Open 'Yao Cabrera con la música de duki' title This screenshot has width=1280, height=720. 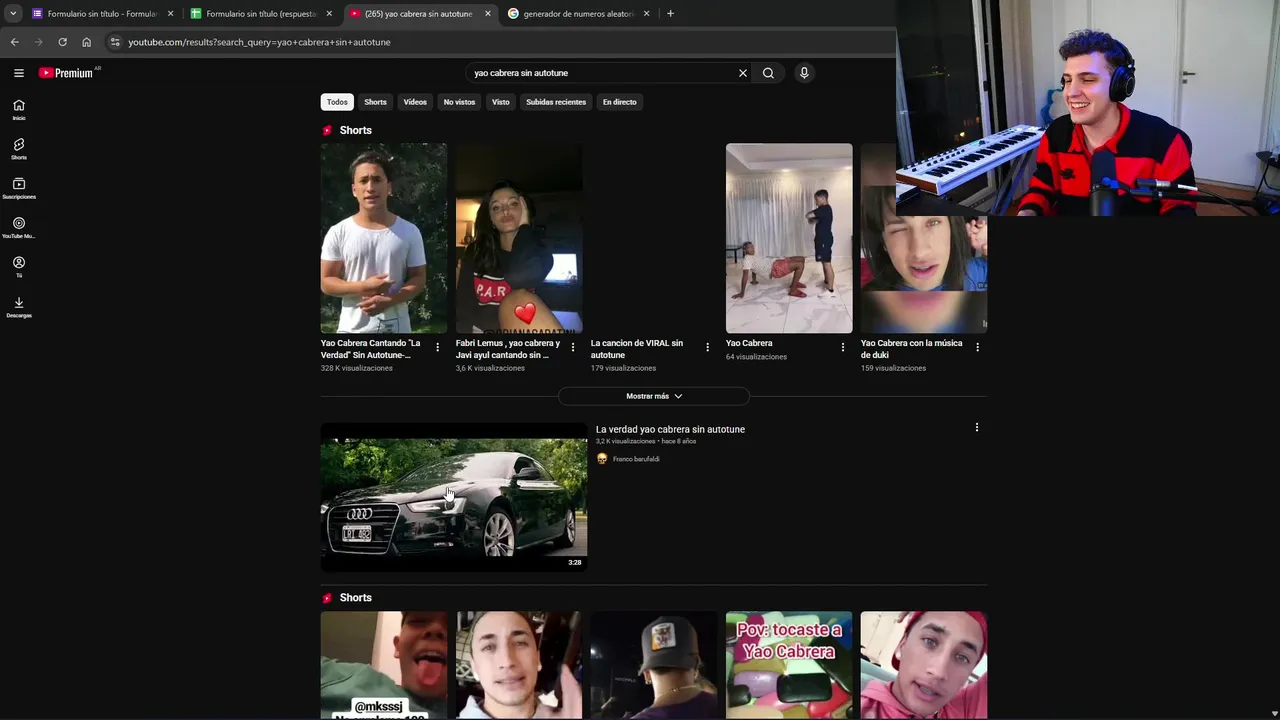point(912,349)
